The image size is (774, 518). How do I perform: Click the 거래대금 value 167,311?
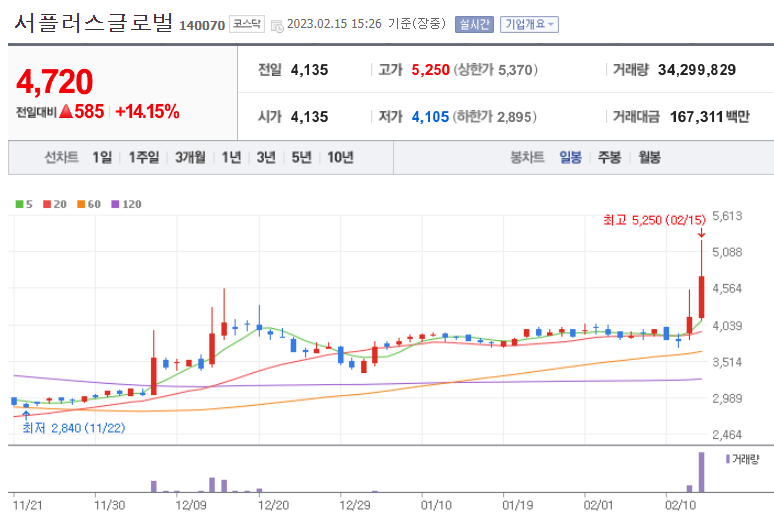(x=697, y=117)
